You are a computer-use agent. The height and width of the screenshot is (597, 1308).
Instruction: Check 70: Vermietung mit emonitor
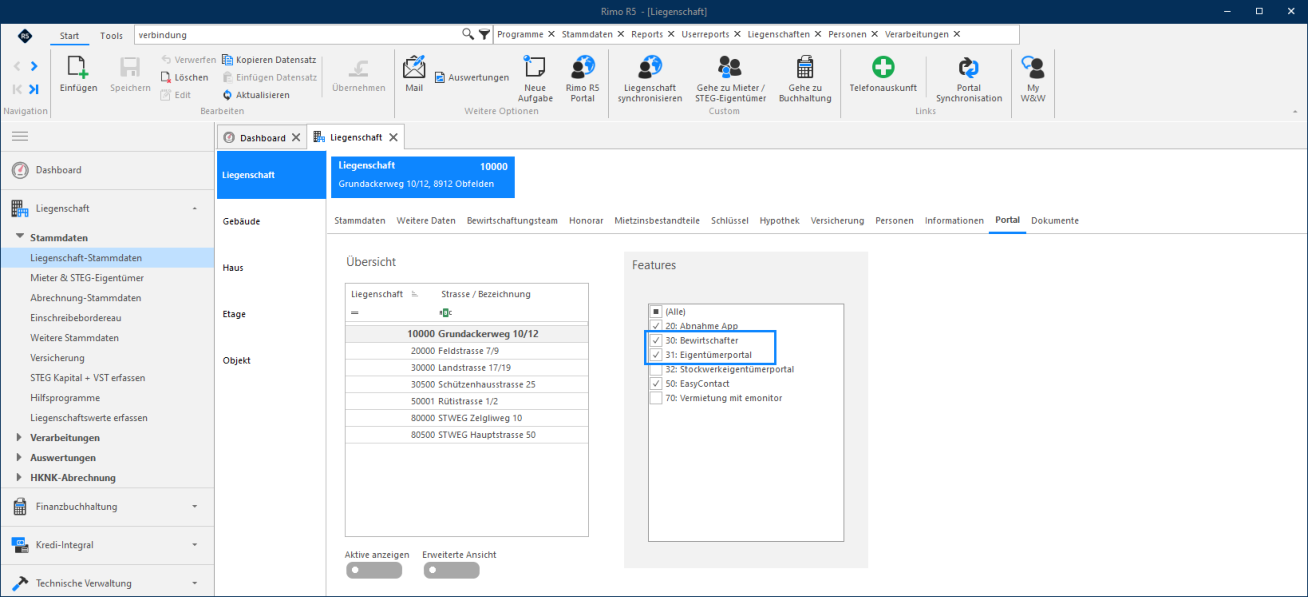(x=656, y=398)
